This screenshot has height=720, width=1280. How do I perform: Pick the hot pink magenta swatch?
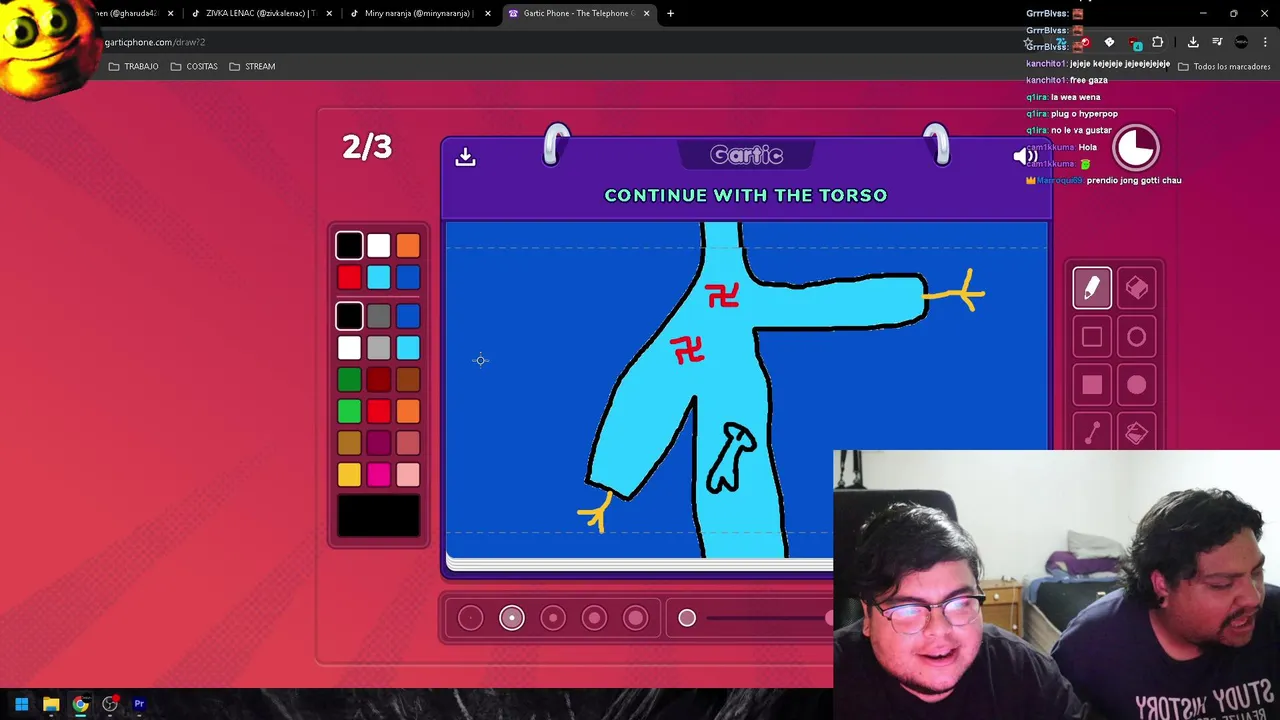click(378, 474)
